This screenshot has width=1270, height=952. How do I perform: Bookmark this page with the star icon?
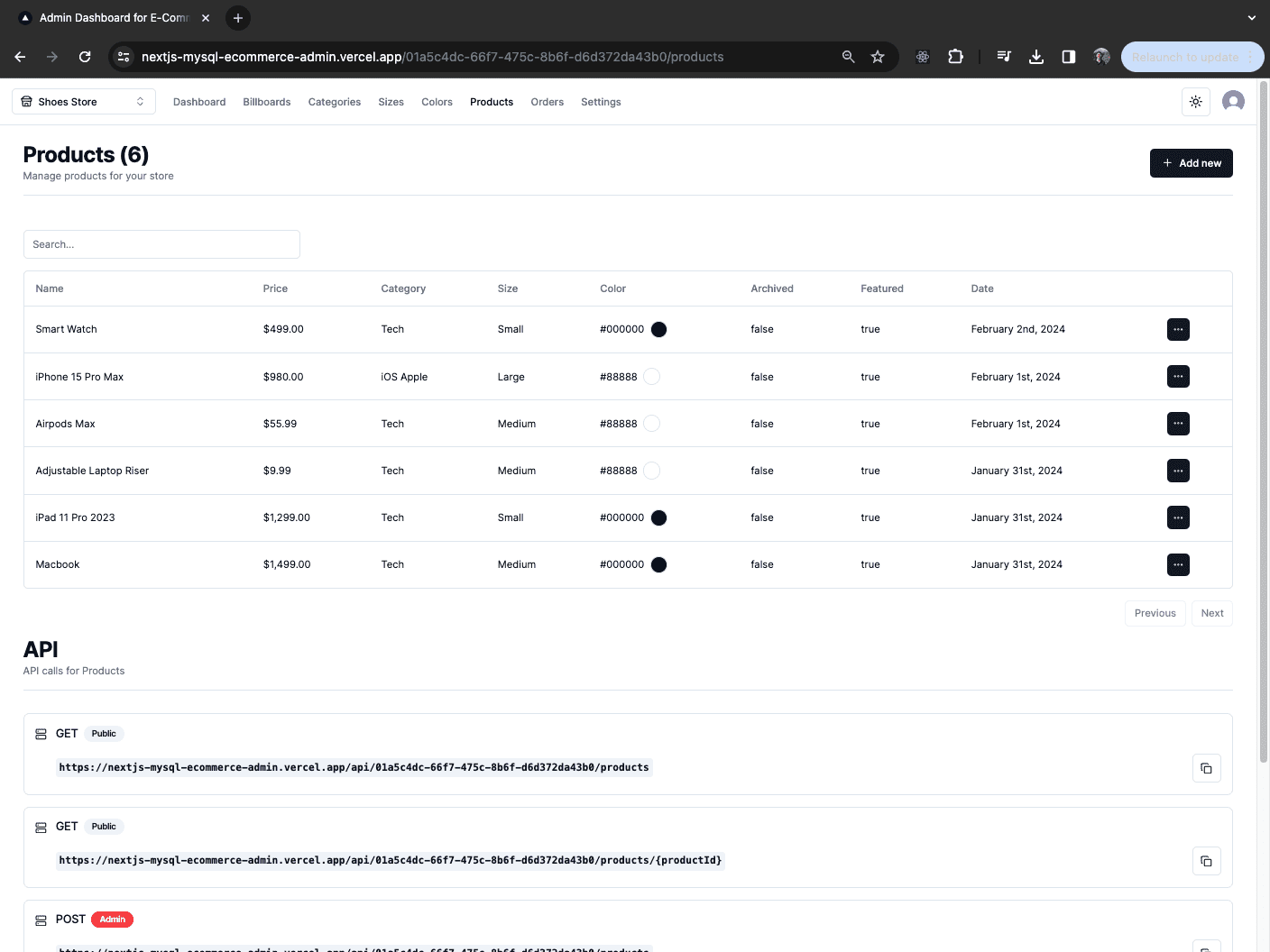pyautogui.click(x=878, y=57)
